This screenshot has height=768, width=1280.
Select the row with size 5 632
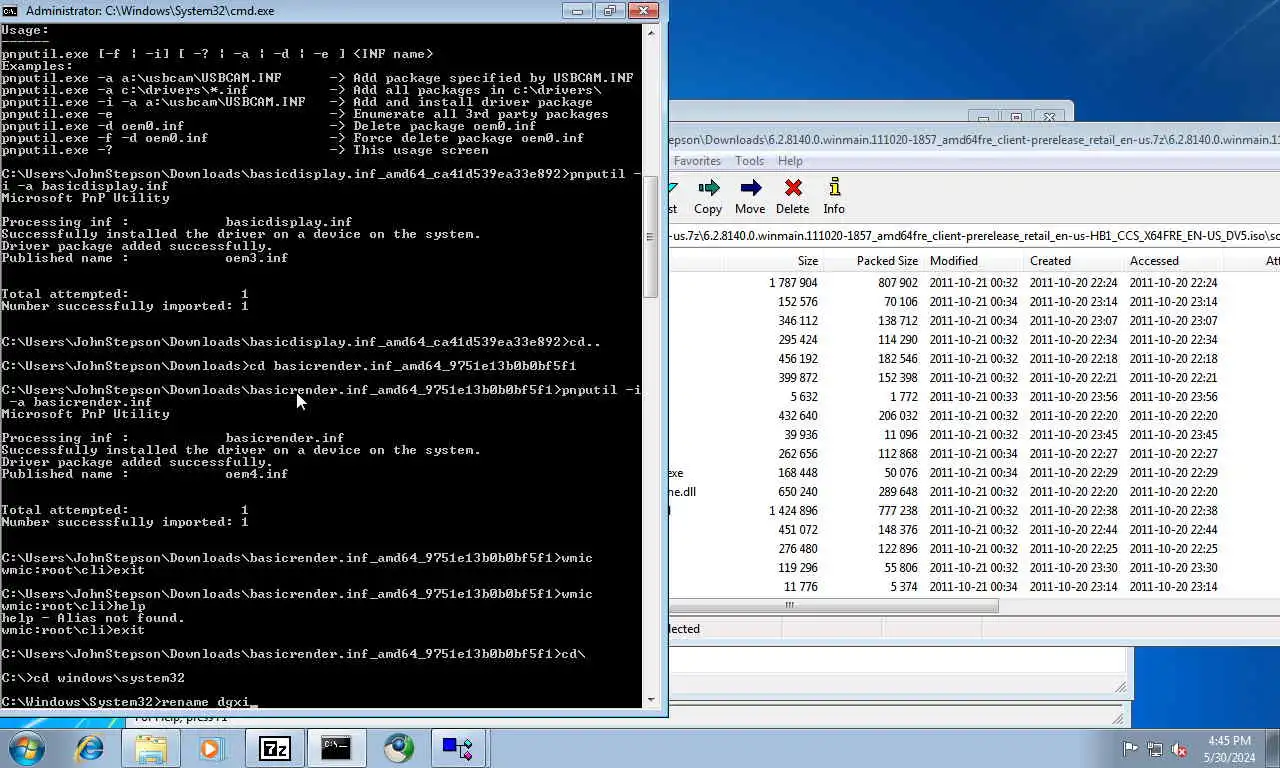pyautogui.click(x=974, y=397)
